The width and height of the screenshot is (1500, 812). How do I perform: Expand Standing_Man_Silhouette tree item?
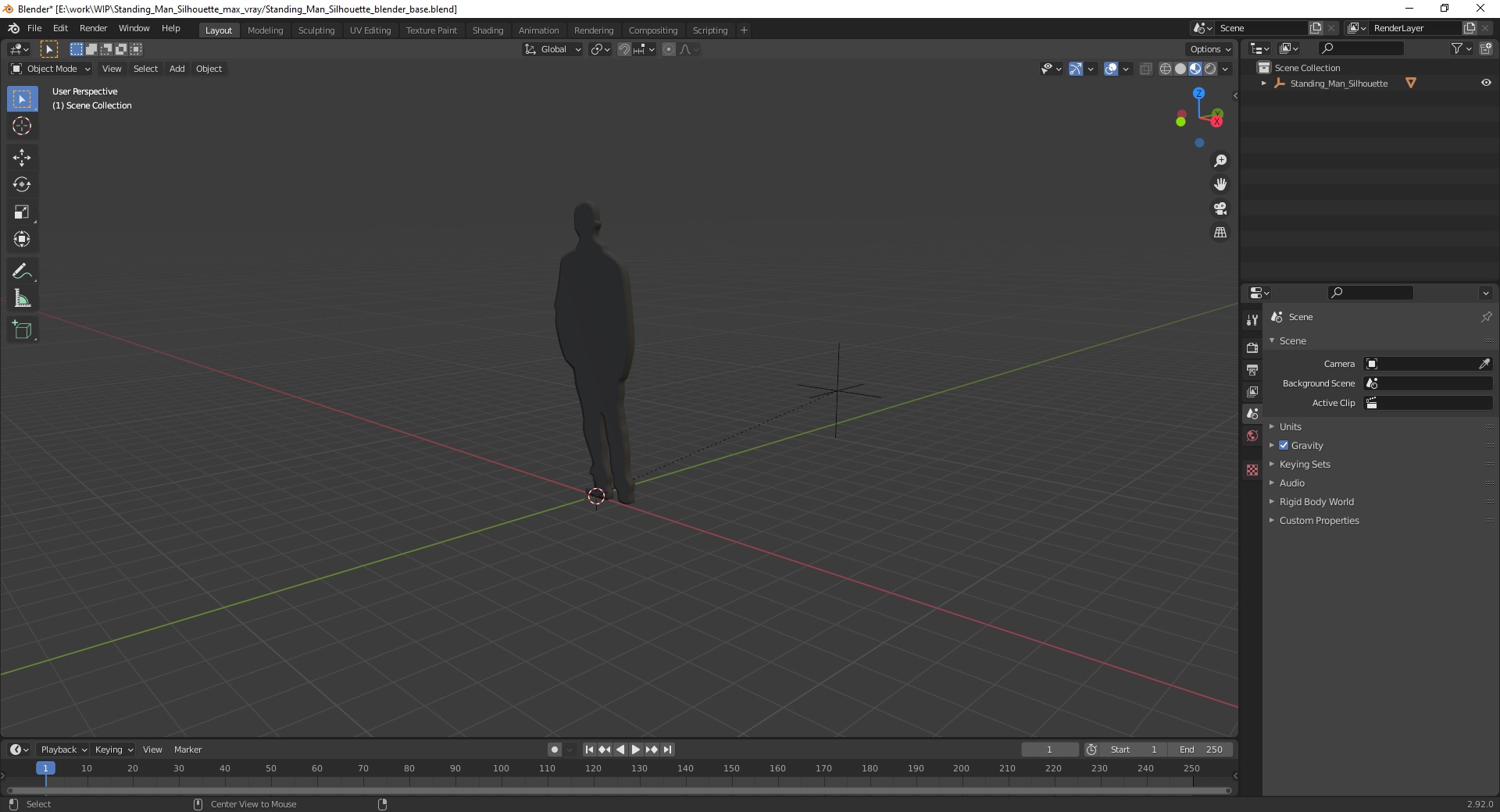[1264, 83]
